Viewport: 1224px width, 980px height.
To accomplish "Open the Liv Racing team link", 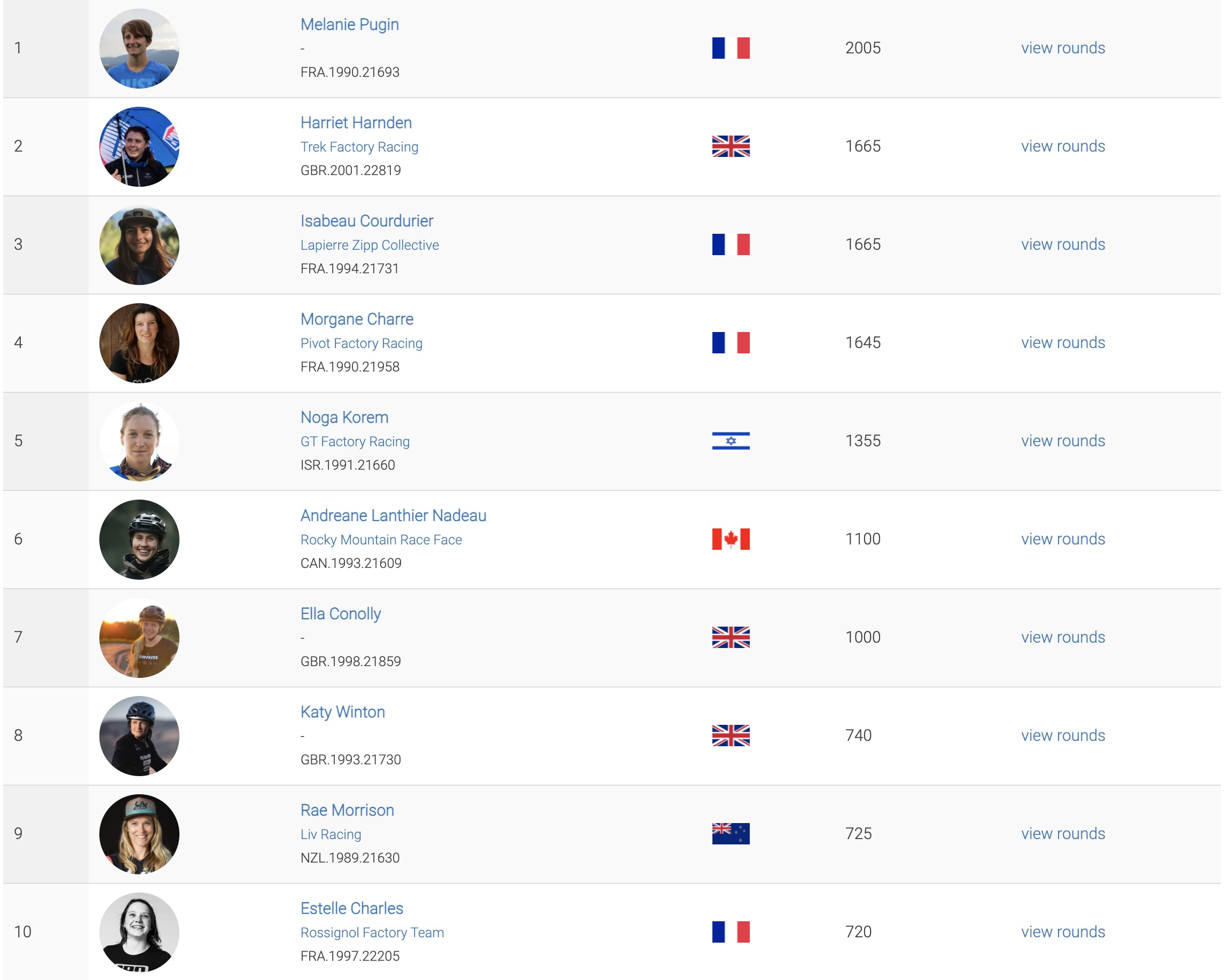I will click(331, 834).
